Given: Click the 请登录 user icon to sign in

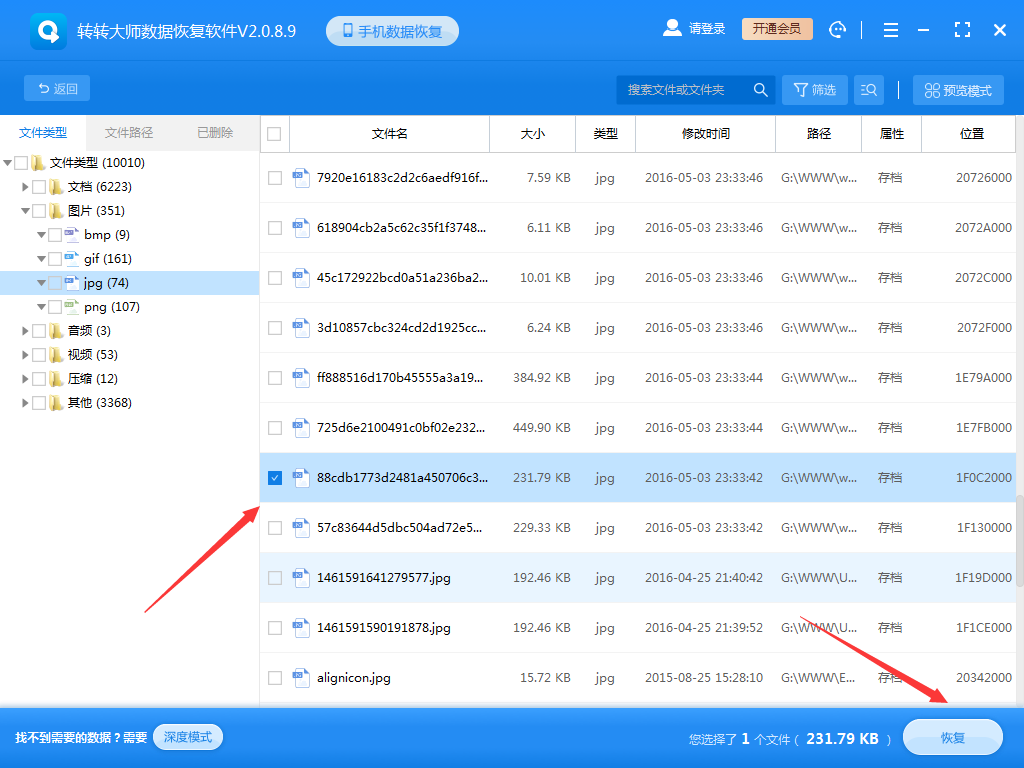Looking at the screenshot, I should click(x=672, y=28).
